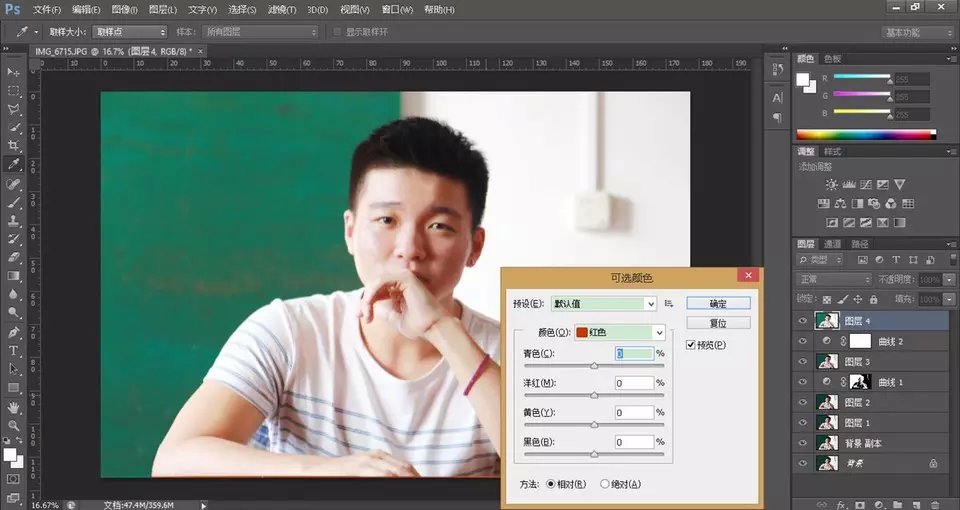Open the 预设 preset dropdown
960x510 pixels.
click(x=604, y=303)
